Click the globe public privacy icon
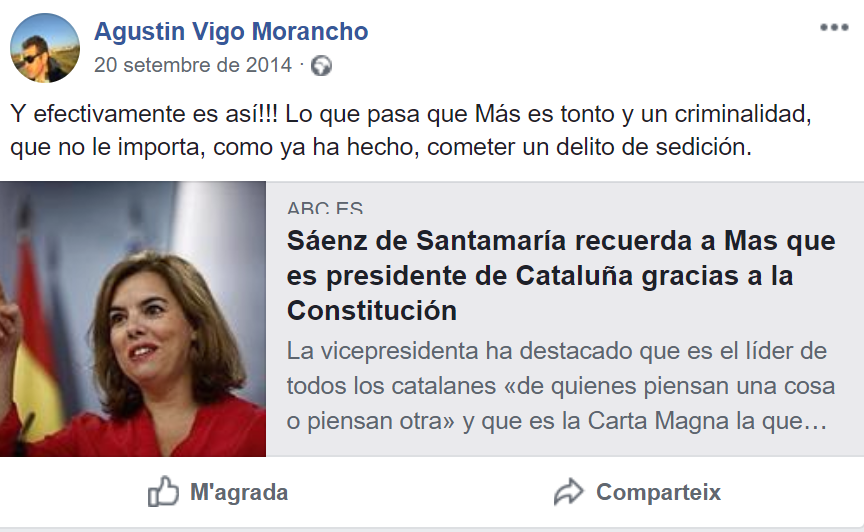Image resolution: width=864 pixels, height=532 pixels. [321, 66]
